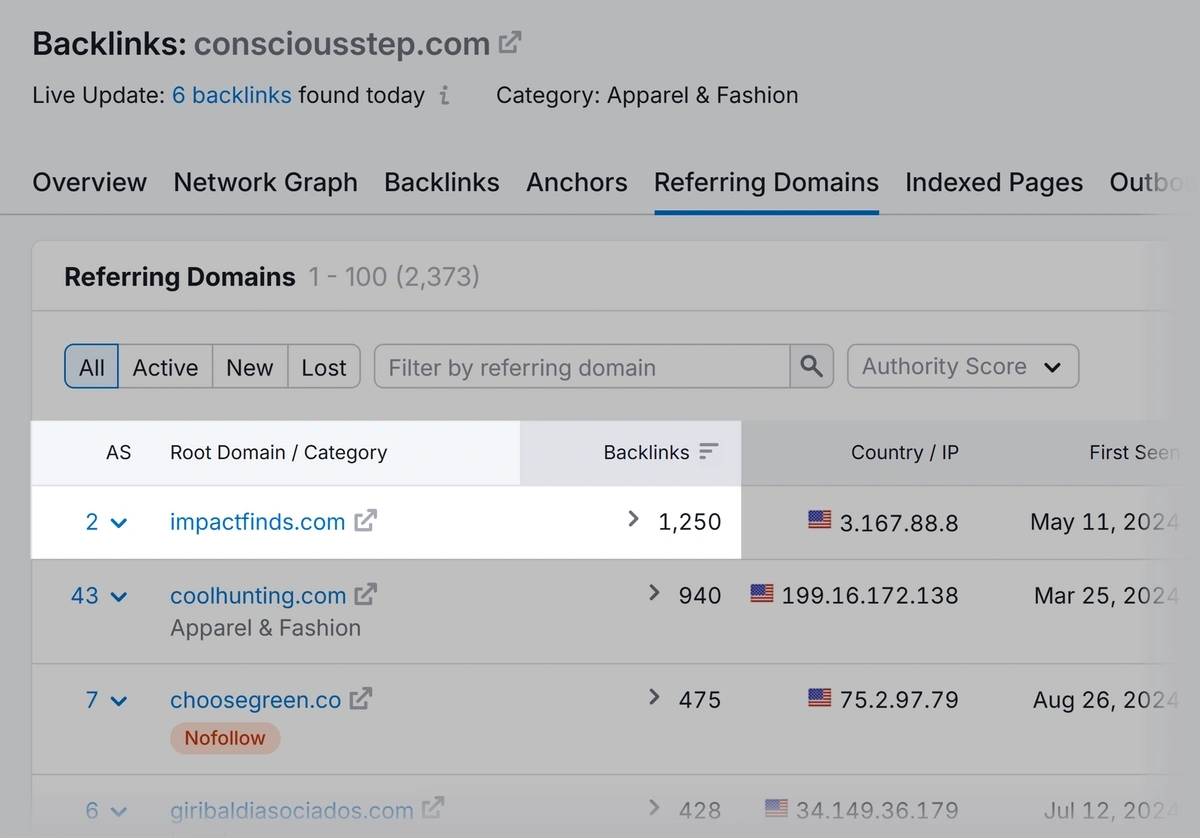This screenshot has height=838, width=1200.
Task: Expand the 940 backlinks of coolhunting.com
Action: (x=654, y=593)
